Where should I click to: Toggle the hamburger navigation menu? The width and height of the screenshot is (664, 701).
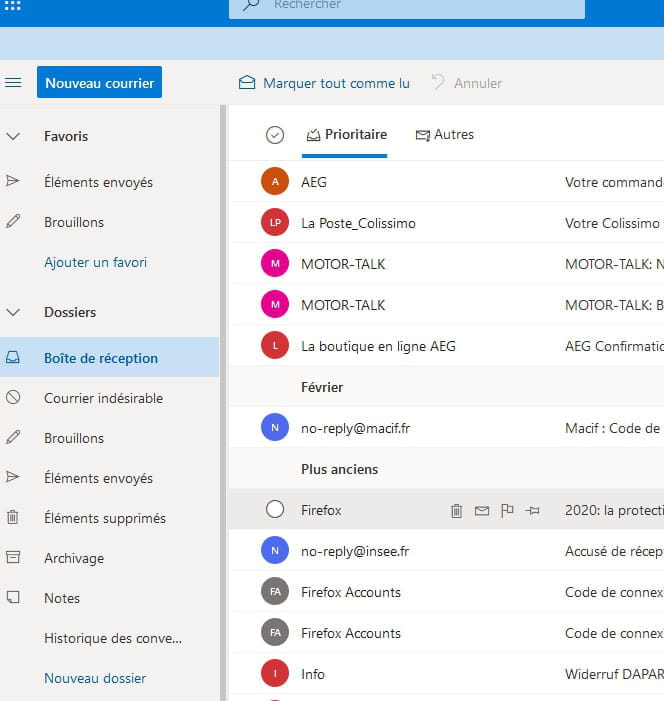[x=13, y=83]
